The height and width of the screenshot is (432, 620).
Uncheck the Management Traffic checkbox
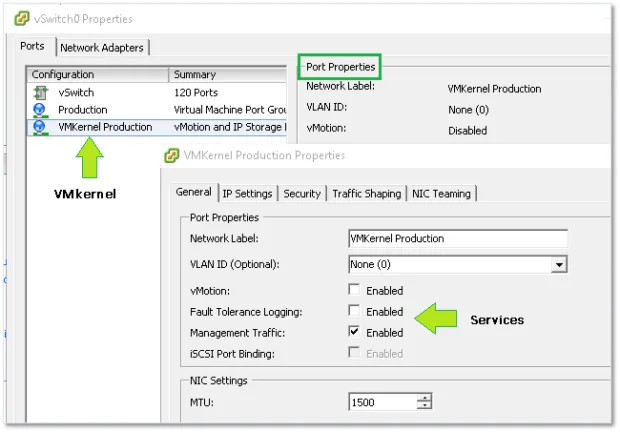(x=354, y=331)
